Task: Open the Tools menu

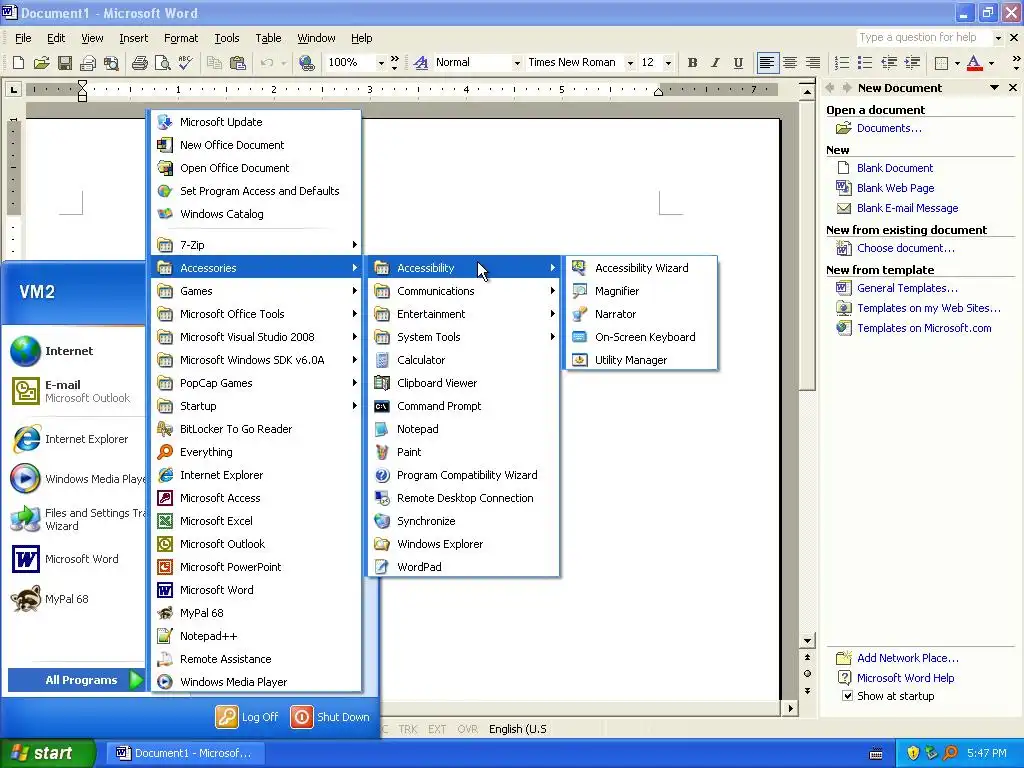Action: coord(227,38)
